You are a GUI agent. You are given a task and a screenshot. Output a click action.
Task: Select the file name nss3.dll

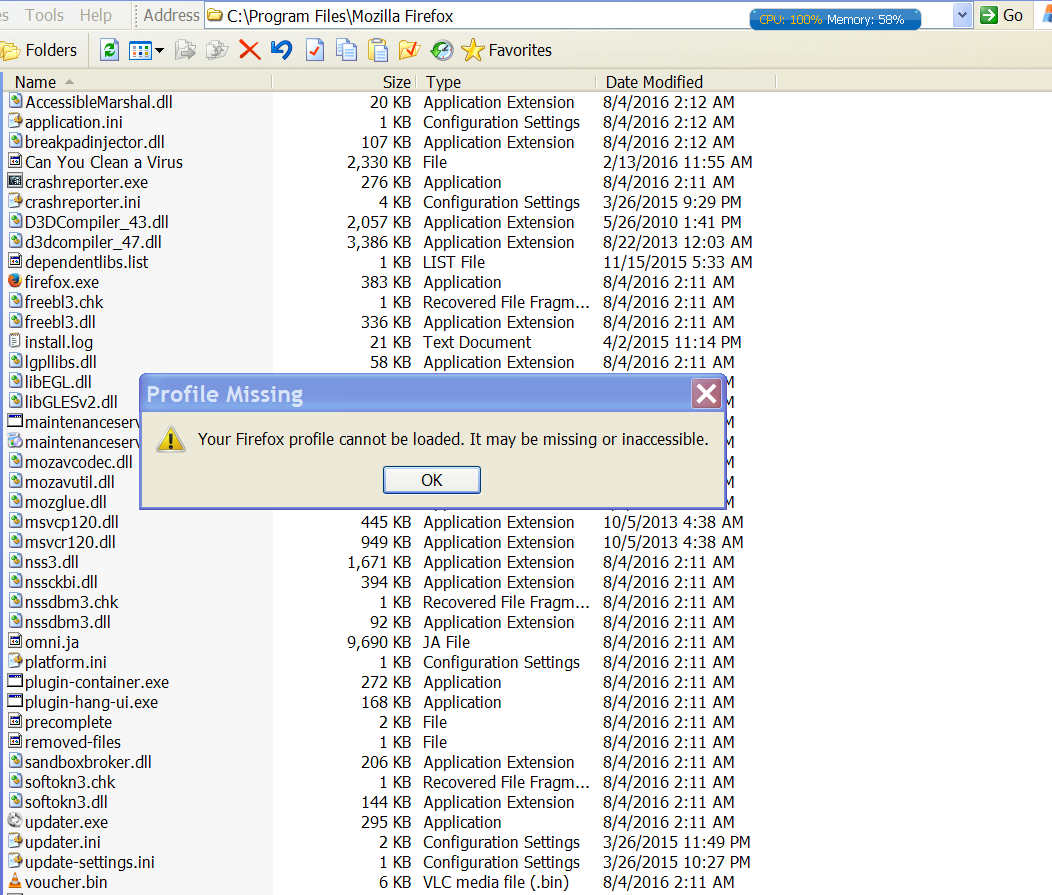(52, 562)
